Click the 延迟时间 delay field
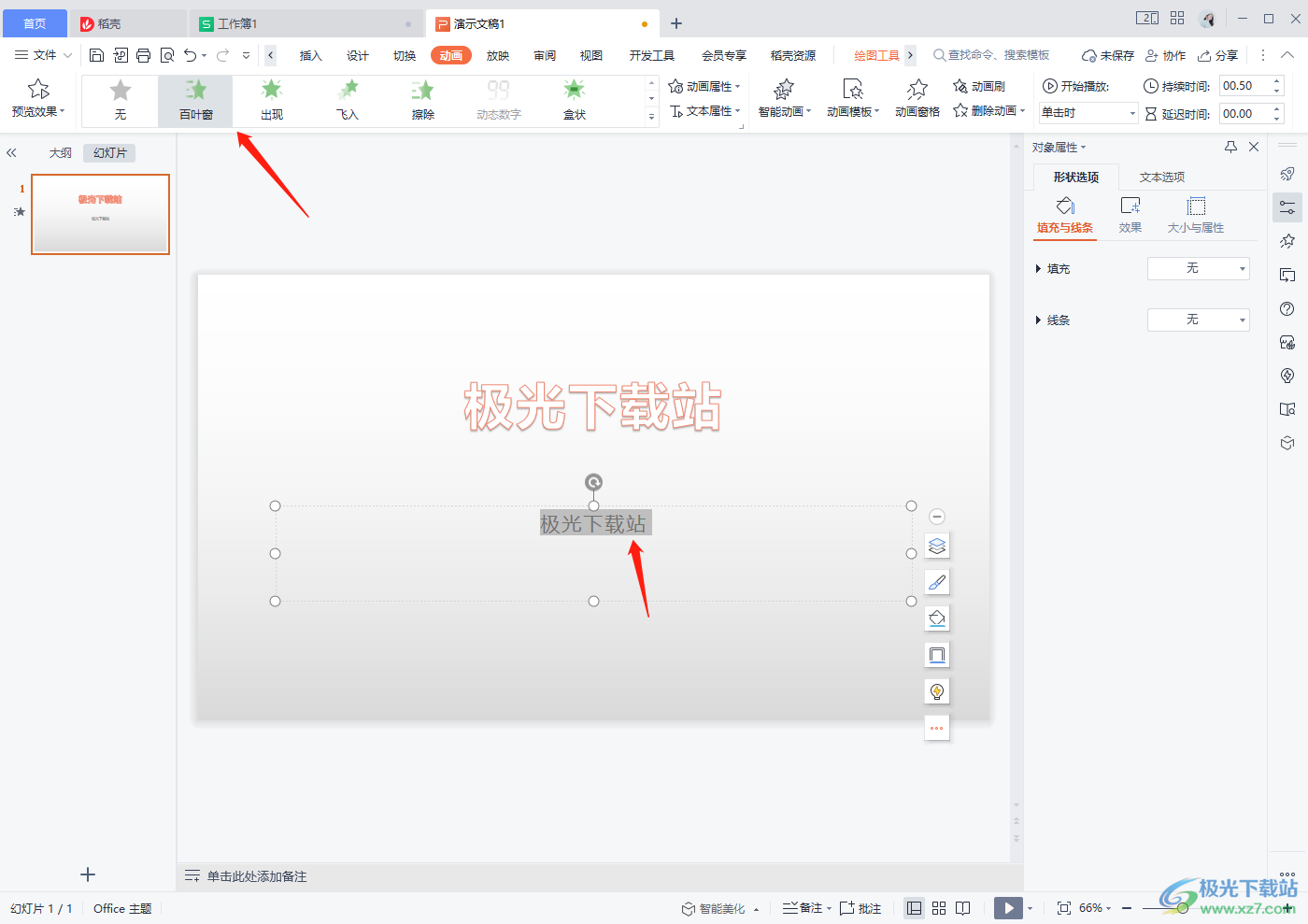 (1252, 114)
